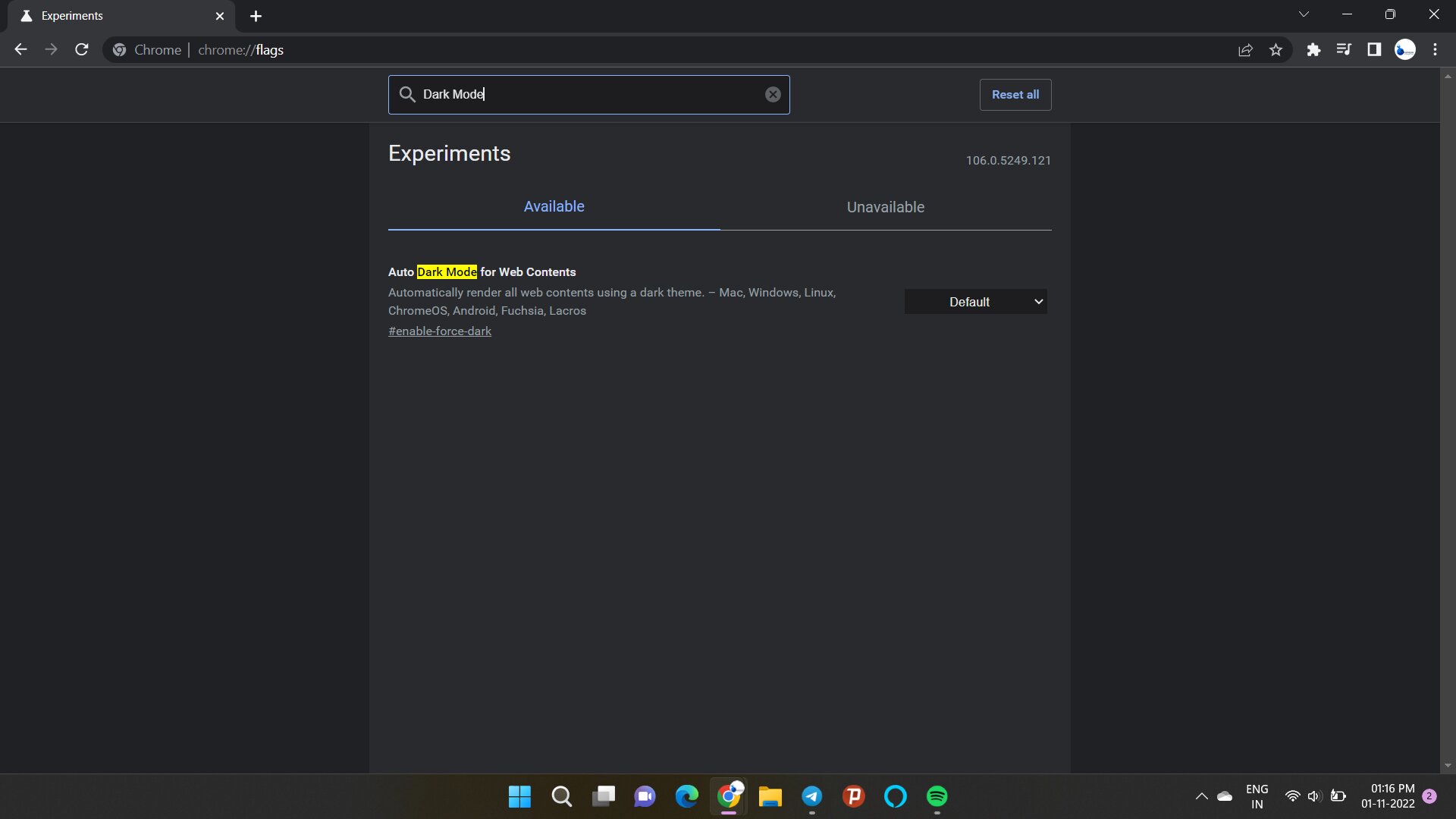The width and height of the screenshot is (1456, 819).
Task: Switch to the Unavailable tab
Action: coord(885,207)
